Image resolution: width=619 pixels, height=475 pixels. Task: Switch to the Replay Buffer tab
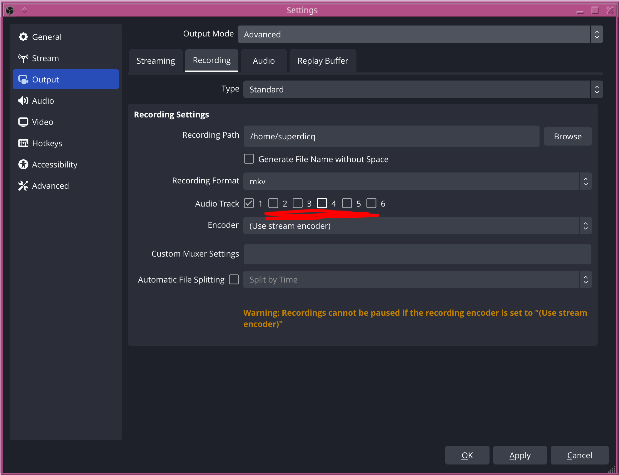[322, 61]
